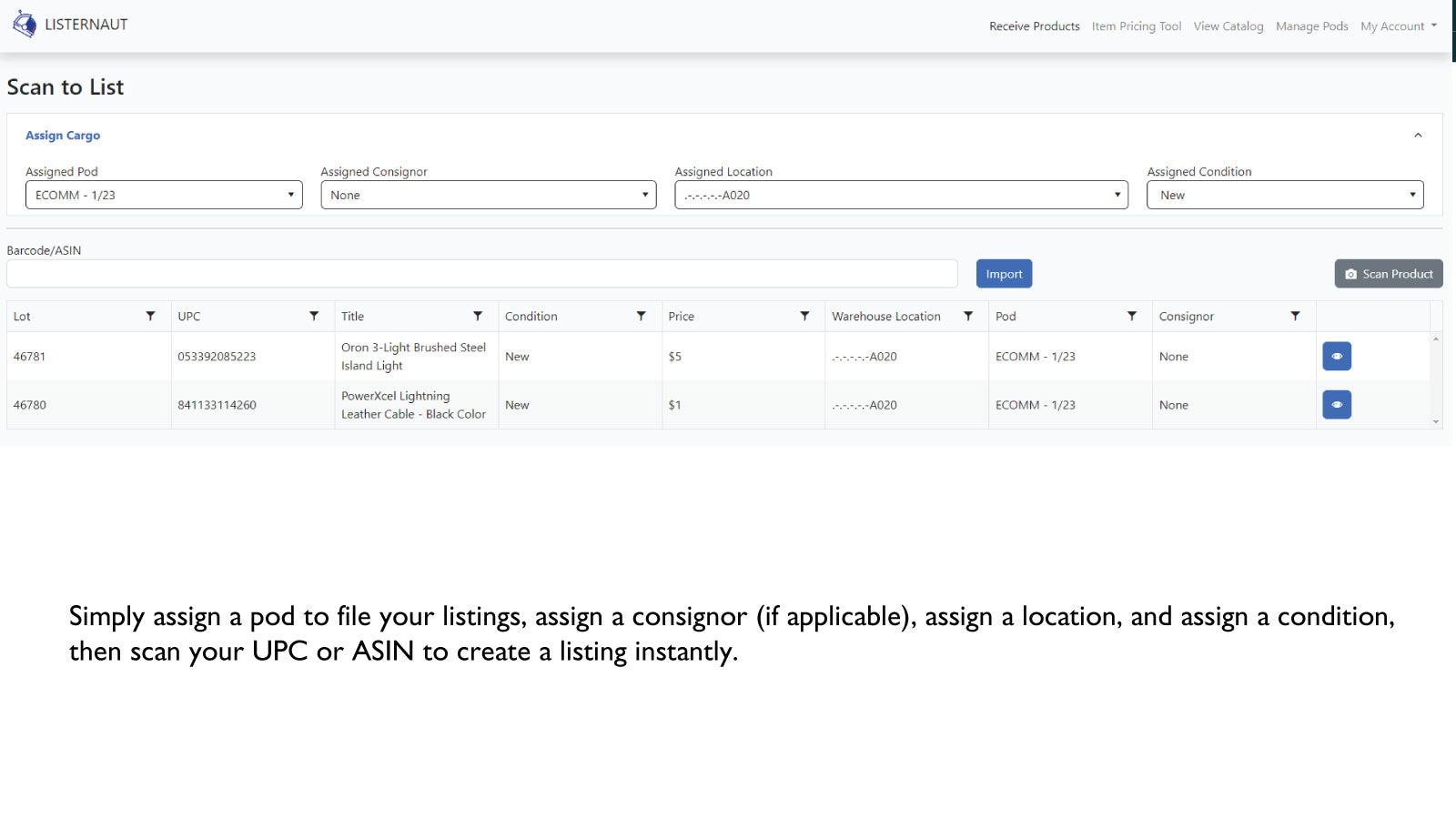Screen dimensions: 1456x819
Task: Navigate to Item Pricing Tool
Action: 1136,25
